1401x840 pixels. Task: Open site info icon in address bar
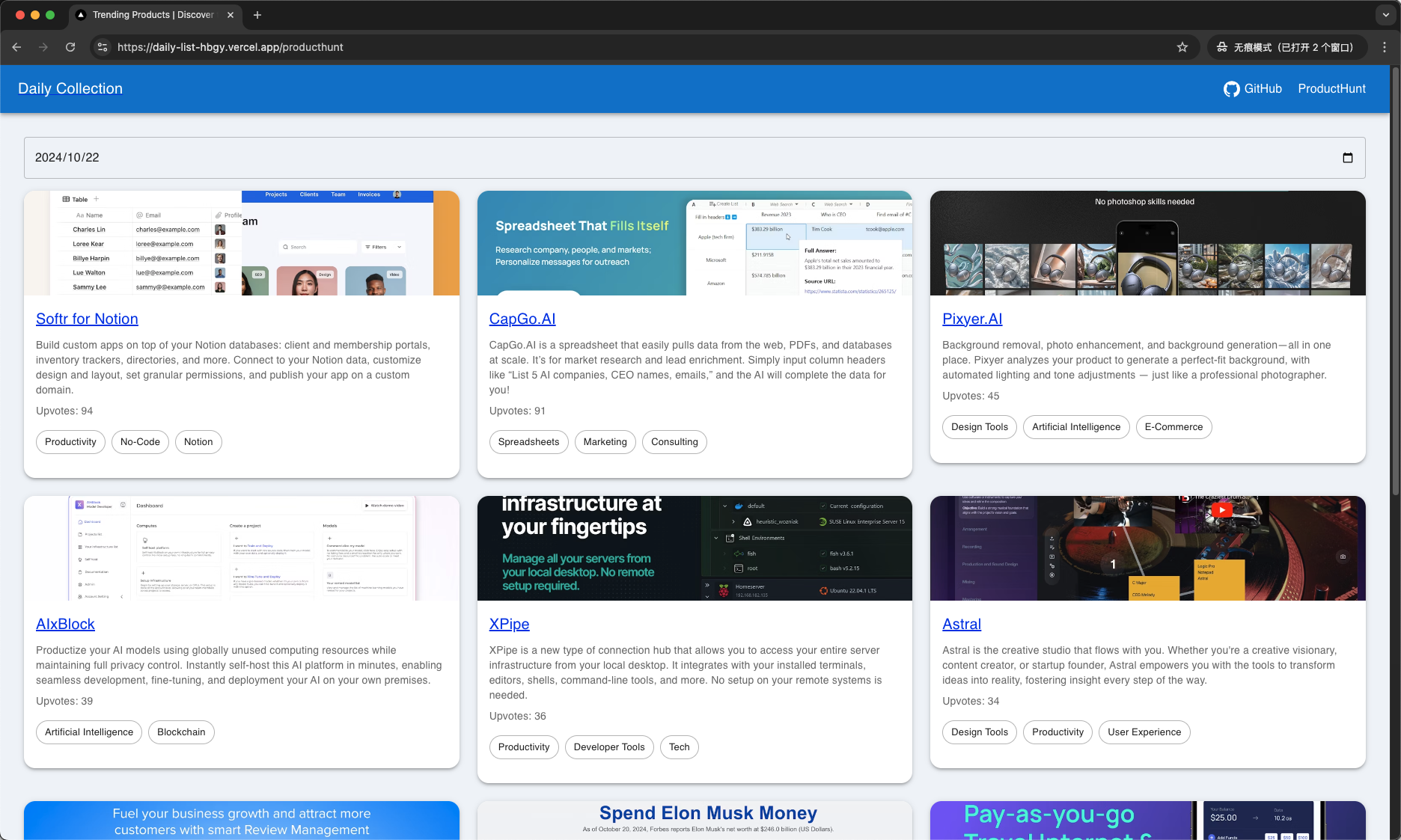103,47
